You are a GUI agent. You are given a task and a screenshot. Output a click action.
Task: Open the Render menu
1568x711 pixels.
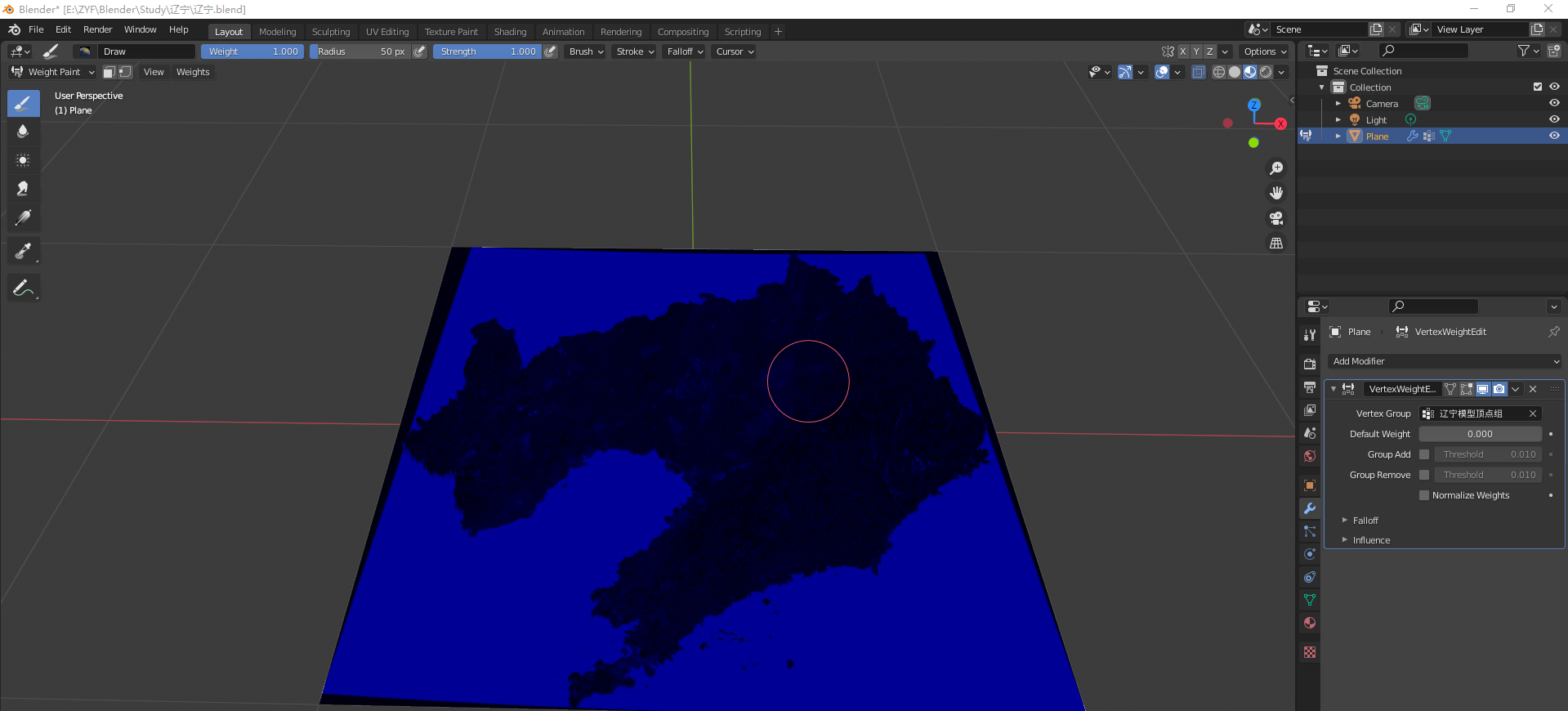tap(97, 29)
